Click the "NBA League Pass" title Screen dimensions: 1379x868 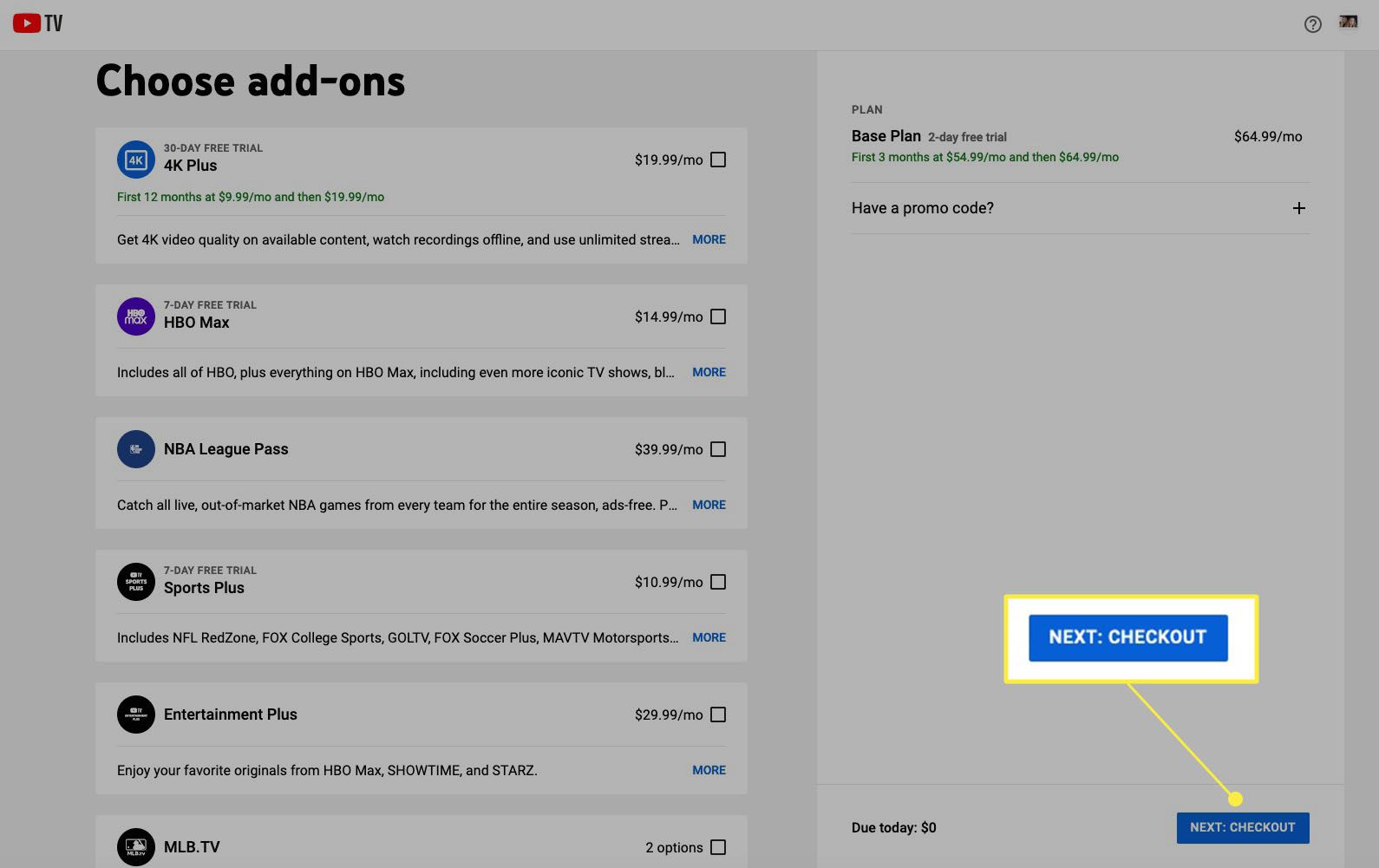[226, 449]
